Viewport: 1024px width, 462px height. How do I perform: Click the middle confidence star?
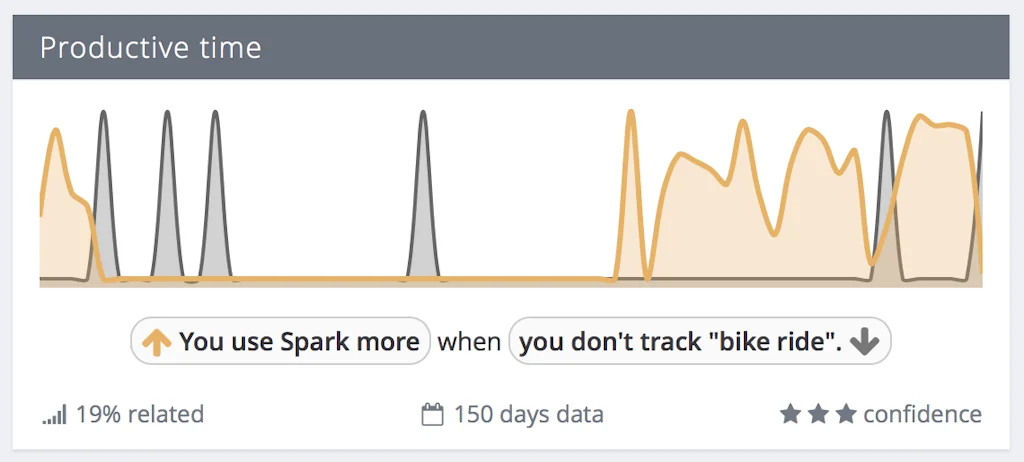(x=819, y=414)
